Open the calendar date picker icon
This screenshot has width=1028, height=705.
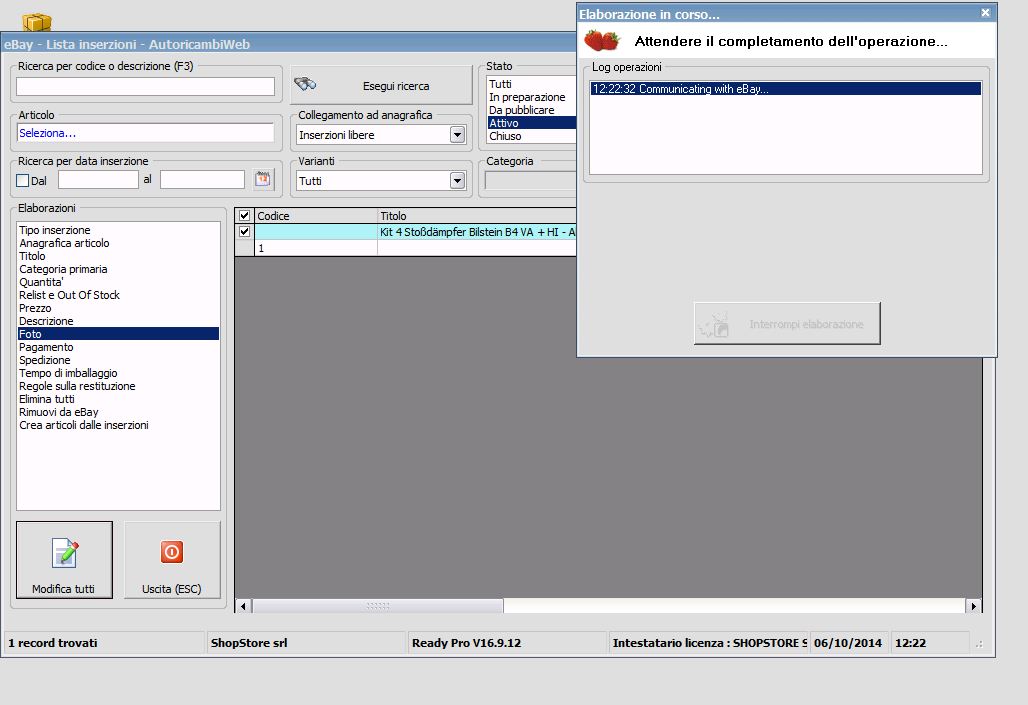(x=263, y=178)
